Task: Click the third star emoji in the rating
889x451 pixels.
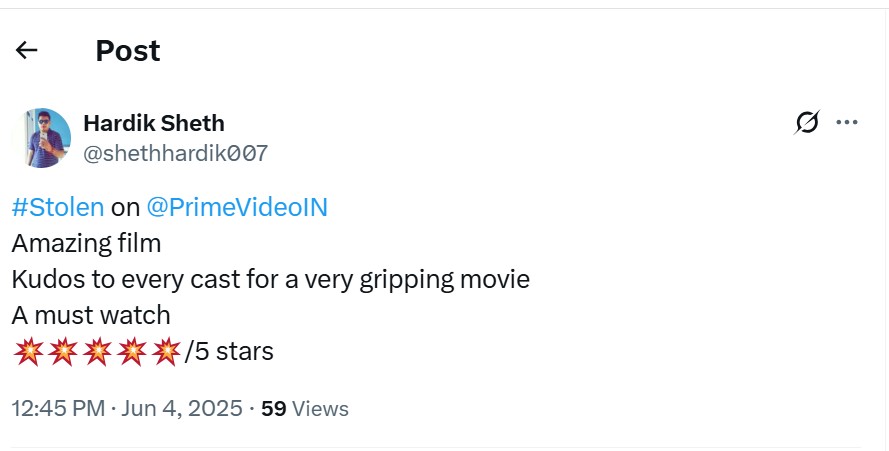Action: click(97, 352)
